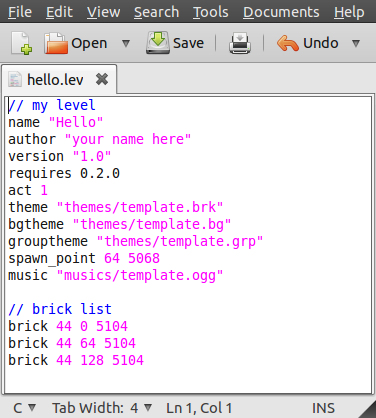Click the brick 44 128 5104 line

76,360
